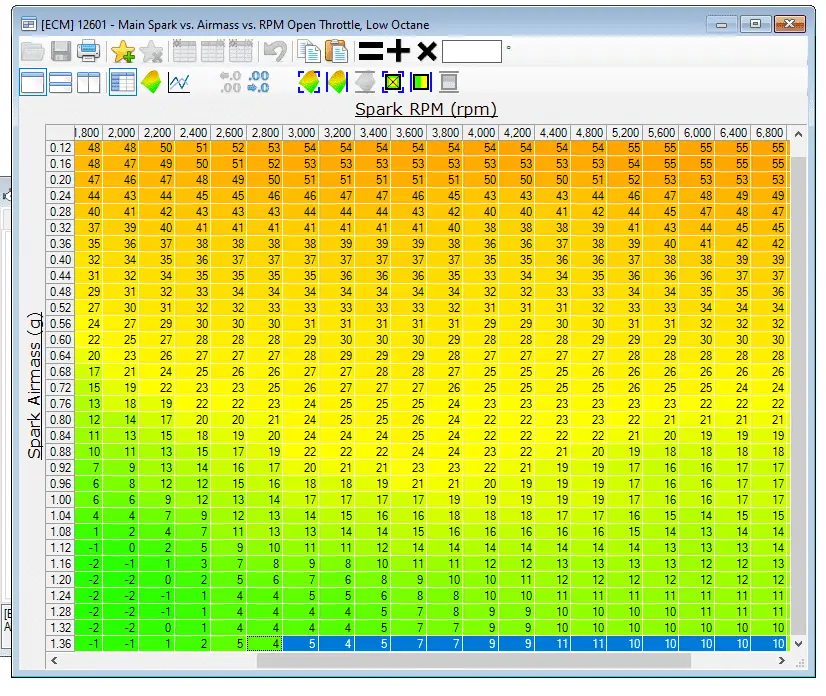The image size is (826, 696).
Task: Click the decrease decimal places icon
Action: coord(230,82)
